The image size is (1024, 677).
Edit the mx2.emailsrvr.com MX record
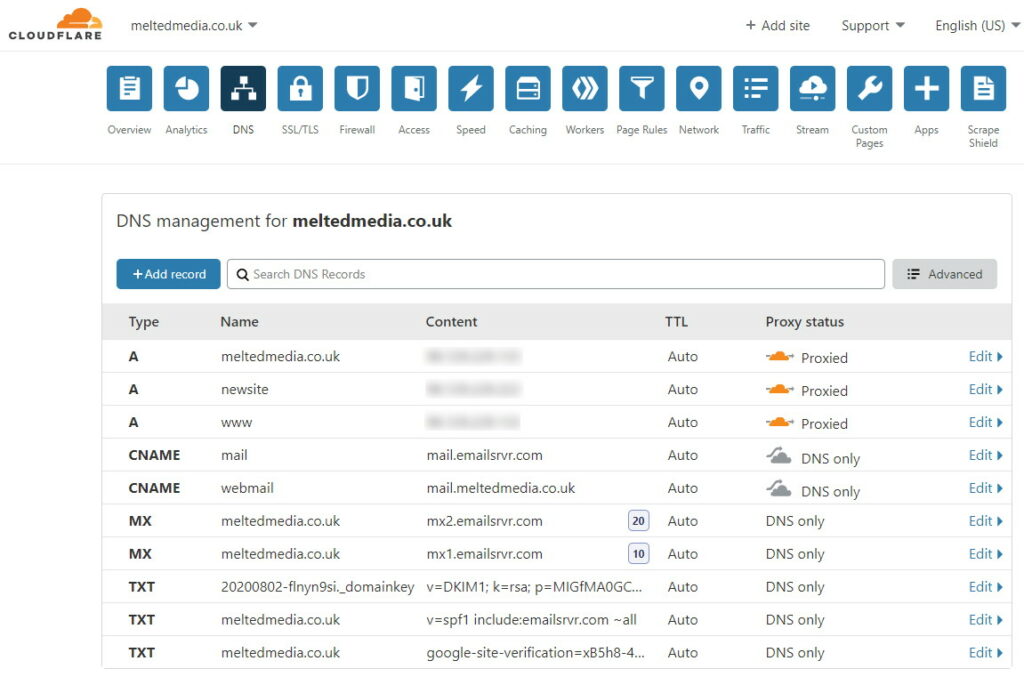click(x=985, y=521)
